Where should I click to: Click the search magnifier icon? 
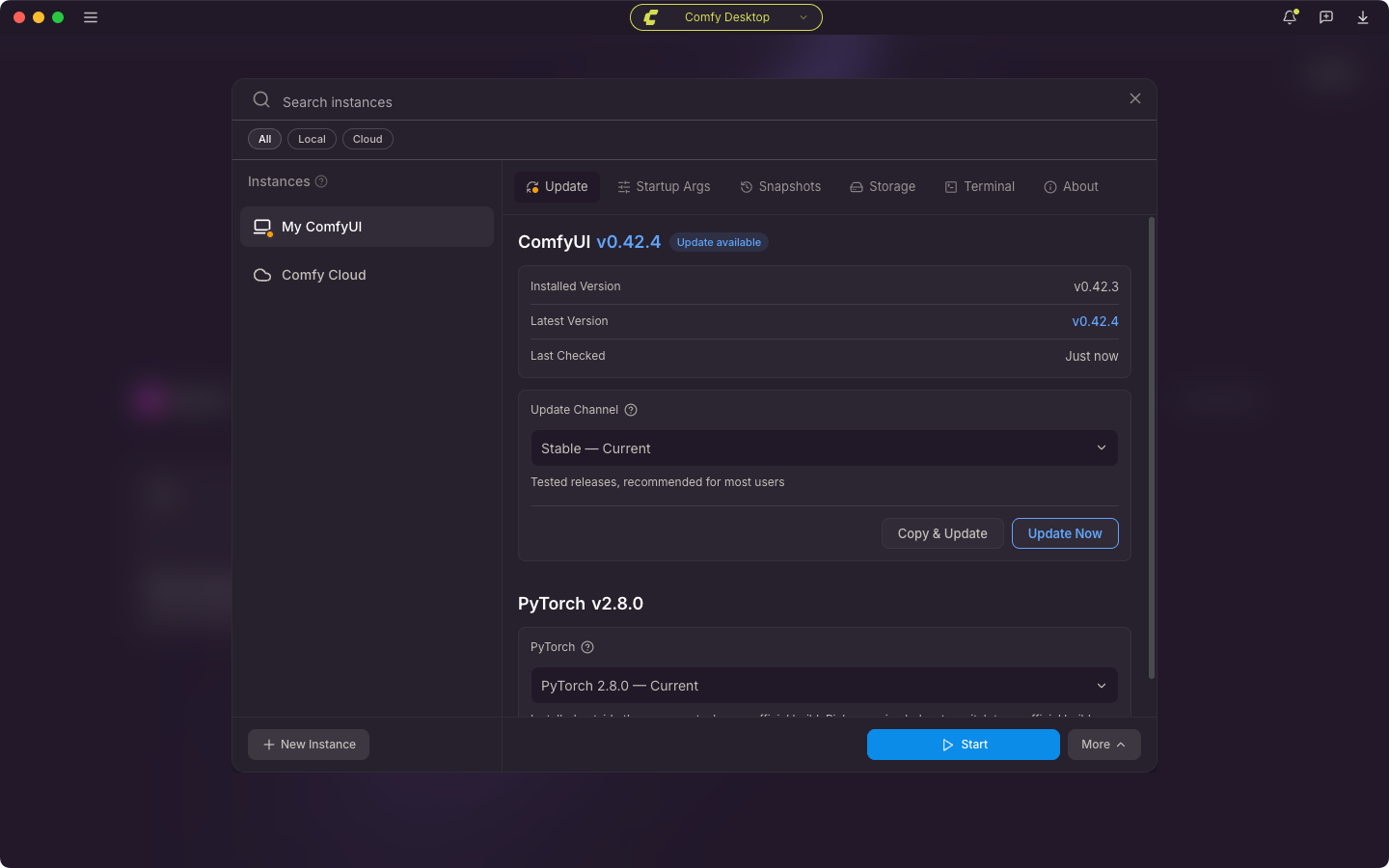click(261, 100)
